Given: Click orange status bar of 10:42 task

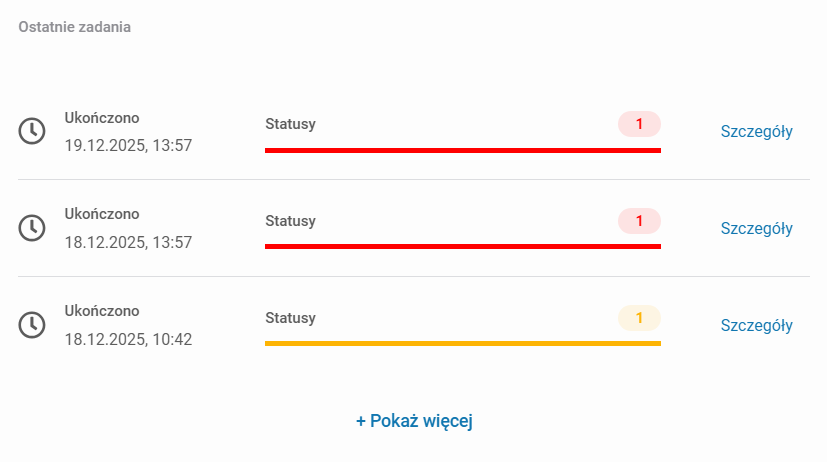Looking at the screenshot, I should pos(462,343).
